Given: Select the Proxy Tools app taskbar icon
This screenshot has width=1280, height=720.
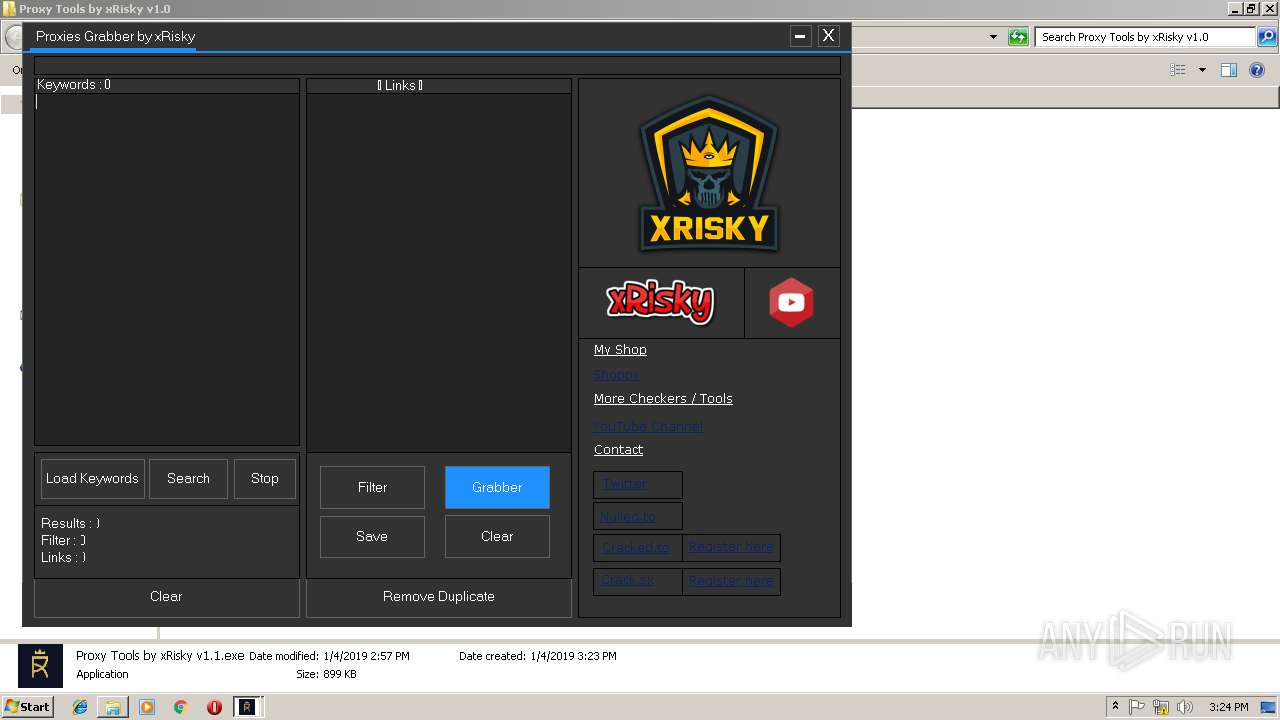Looking at the screenshot, I should 247,707.
